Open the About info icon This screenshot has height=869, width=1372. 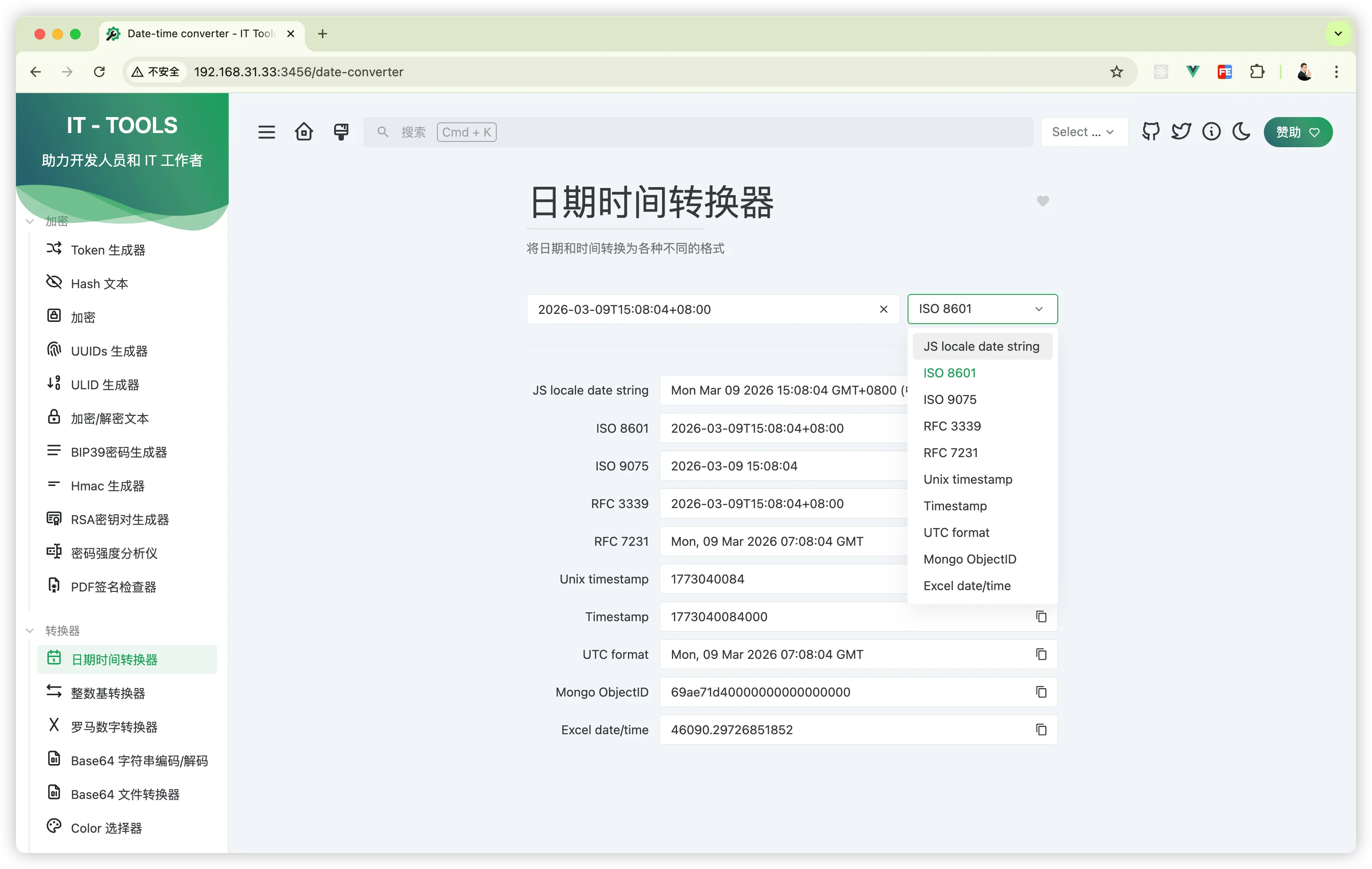1211,132
